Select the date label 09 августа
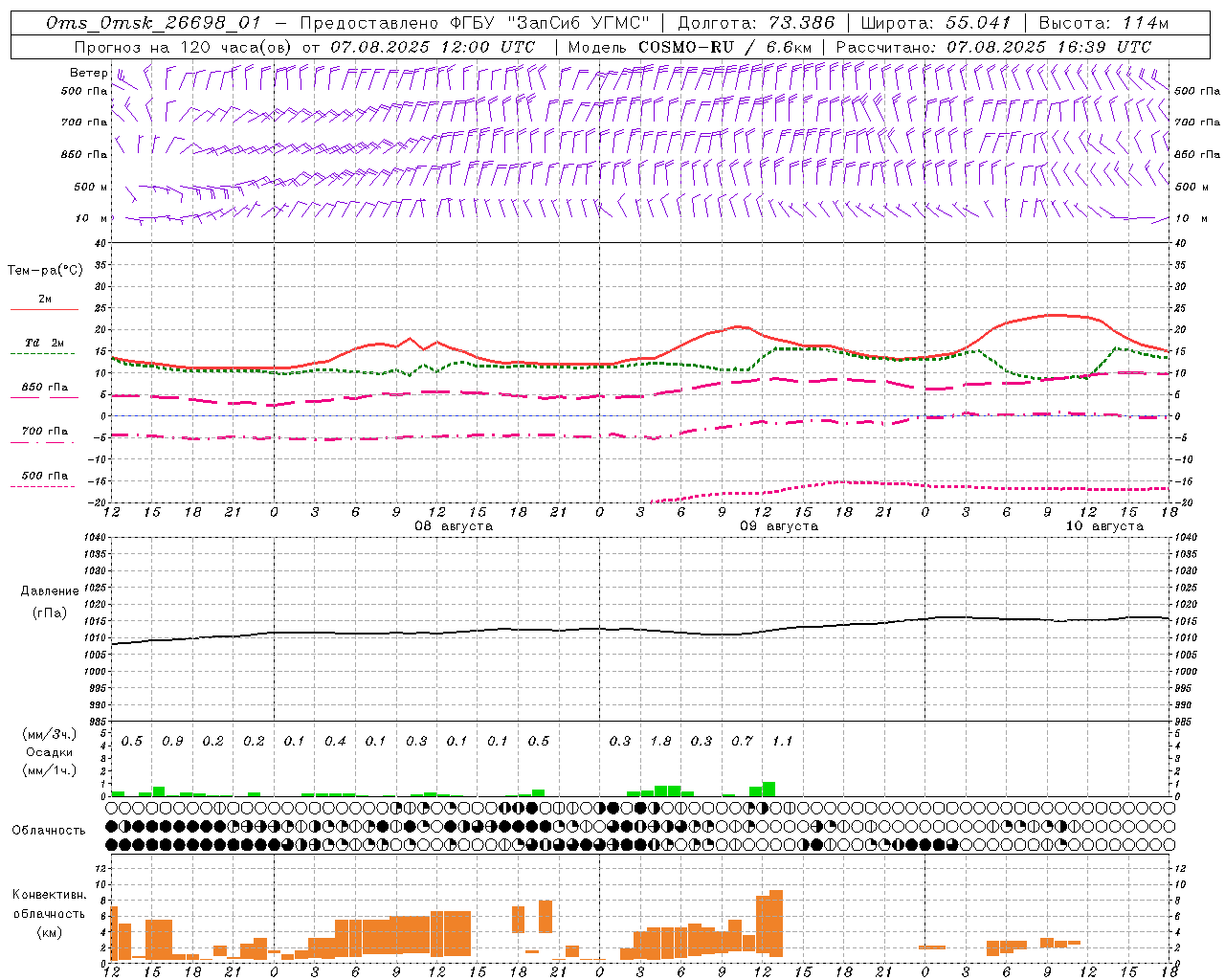1225x980 pixels. coord(779,526)
